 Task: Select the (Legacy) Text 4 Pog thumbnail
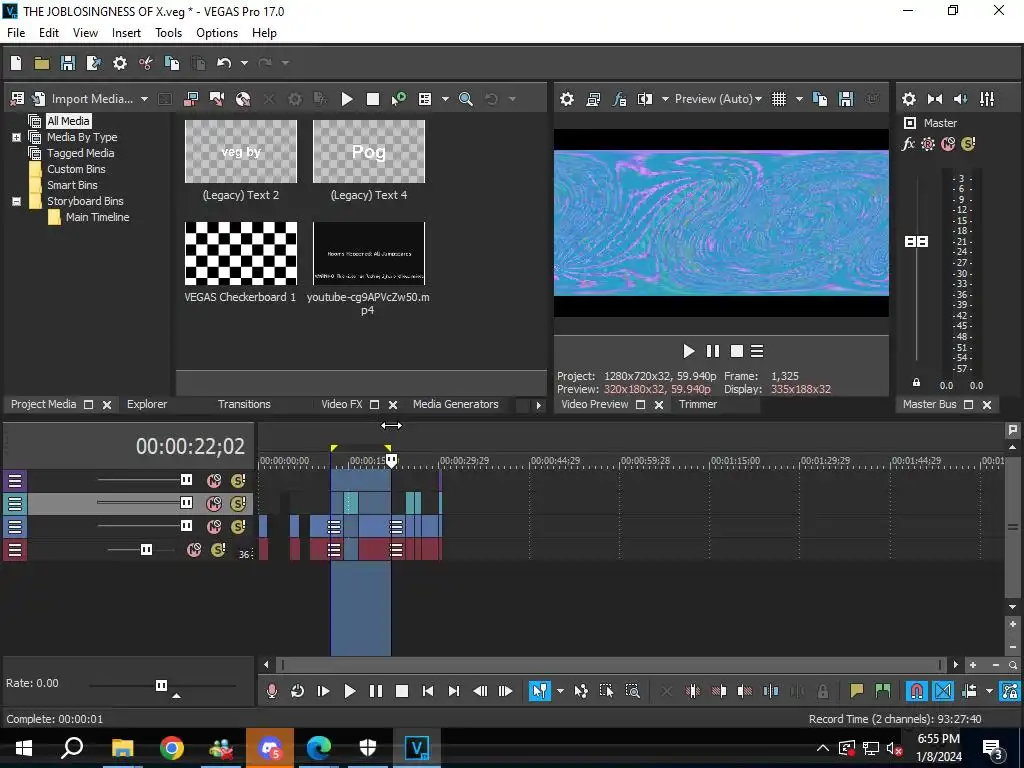pyautogui.click(x=369, y=152)
